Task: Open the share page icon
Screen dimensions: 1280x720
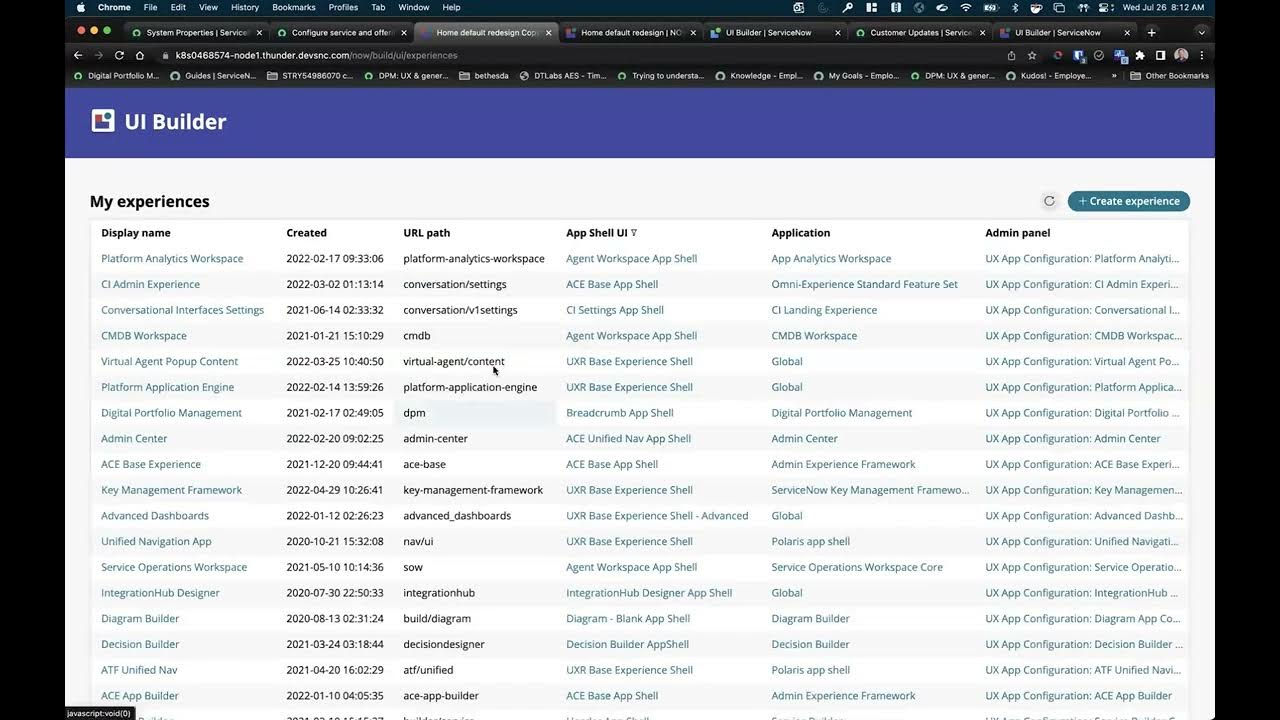Action: (1011, 55)
